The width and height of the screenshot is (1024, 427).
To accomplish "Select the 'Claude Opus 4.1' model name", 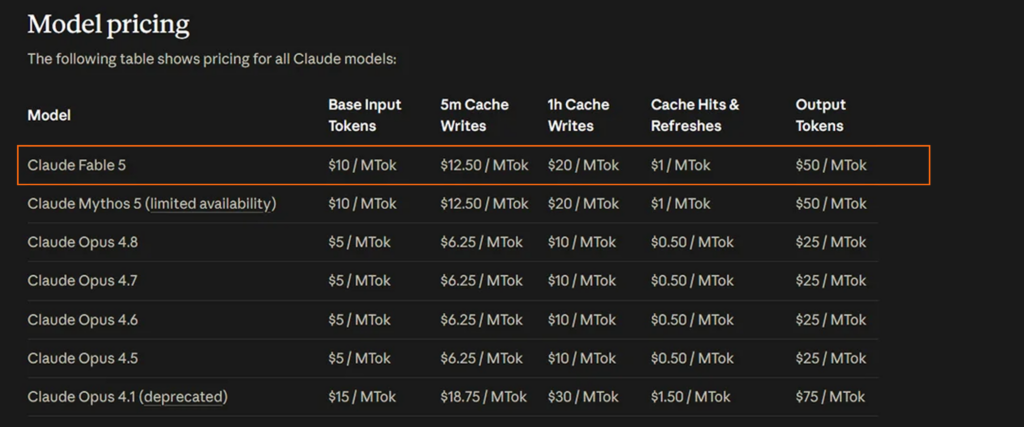I will [82, 396].
